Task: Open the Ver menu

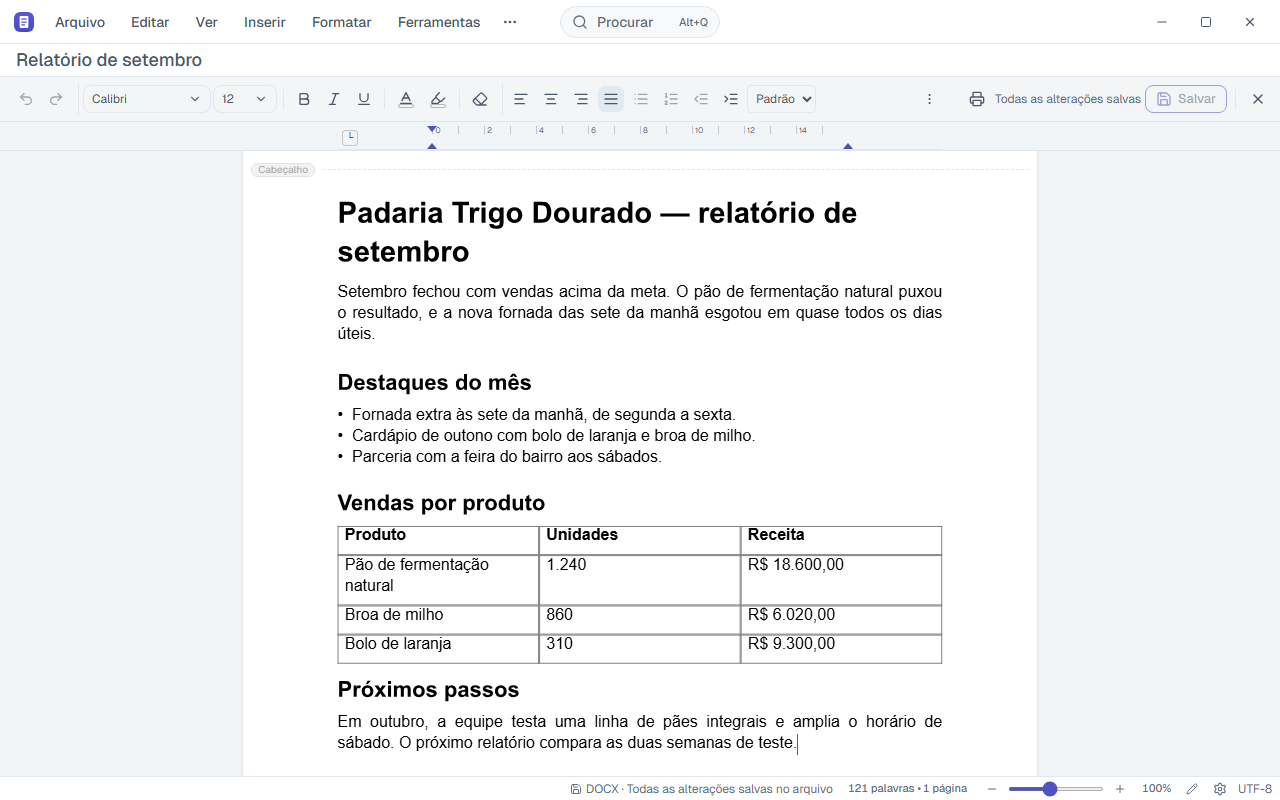Action: tap(207, 22)
